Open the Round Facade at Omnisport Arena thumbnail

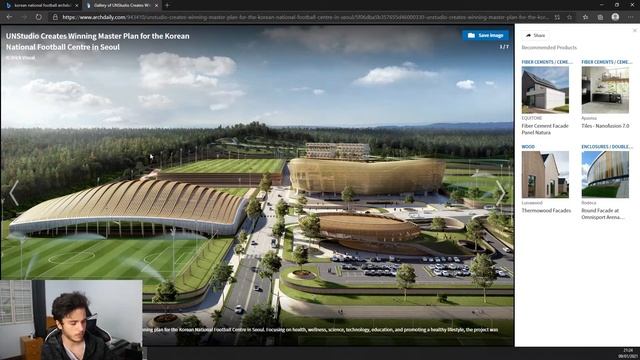[x=605, y=175]
